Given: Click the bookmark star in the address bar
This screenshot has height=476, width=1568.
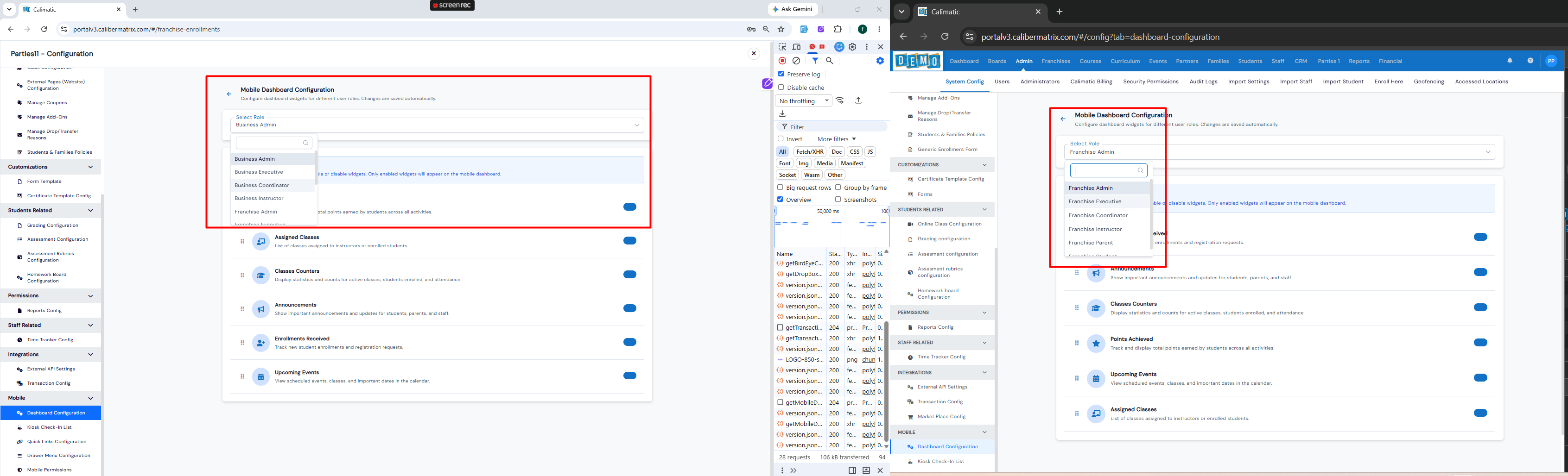Looking at the screenshot, I should click(781, 29).
